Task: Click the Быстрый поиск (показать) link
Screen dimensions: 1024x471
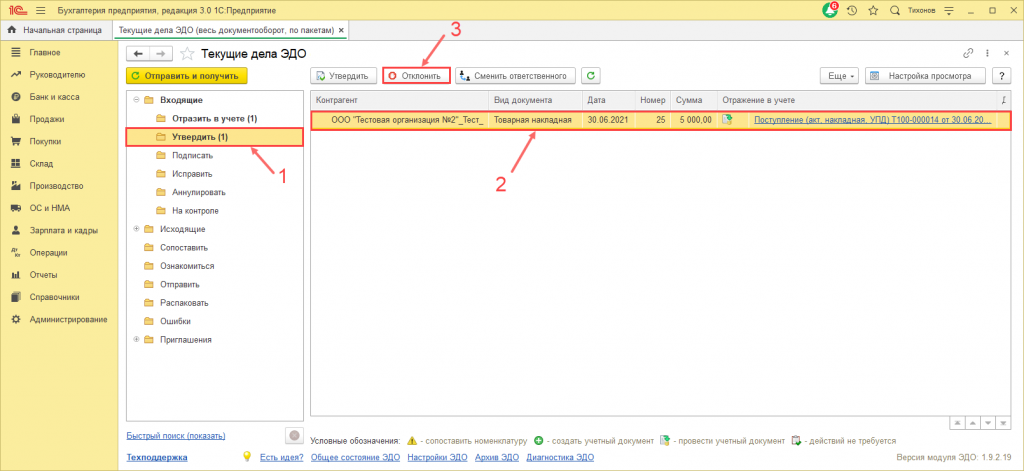Action: 175,435
